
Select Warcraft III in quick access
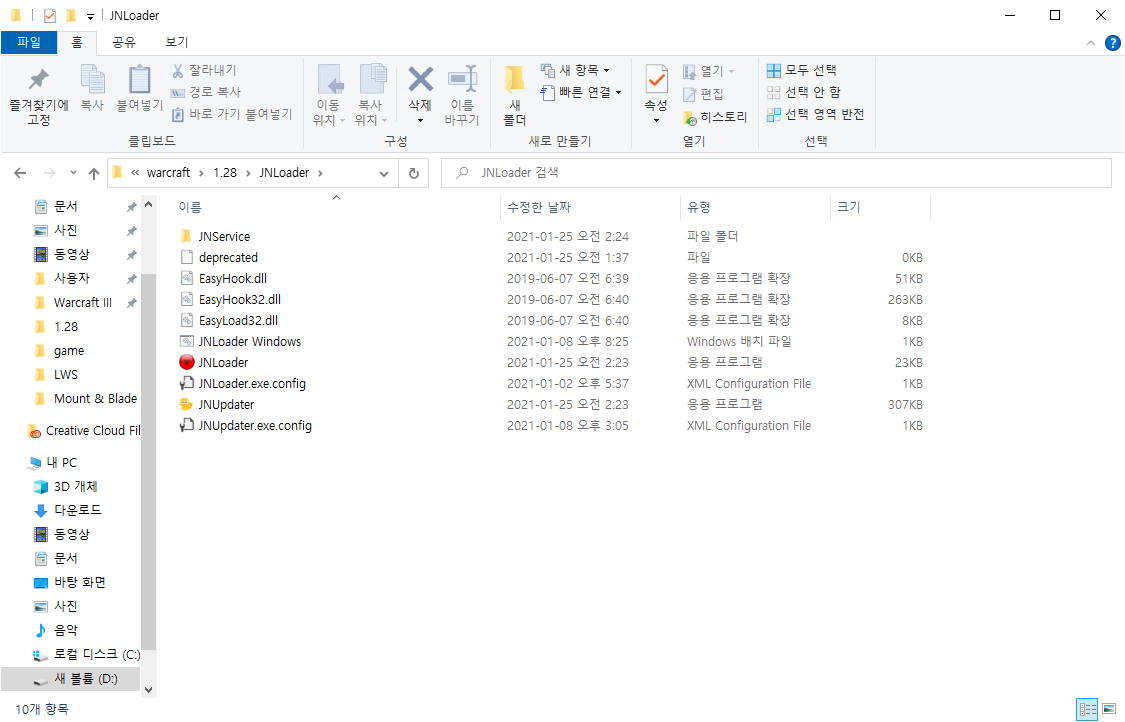(x=83, y=303)
